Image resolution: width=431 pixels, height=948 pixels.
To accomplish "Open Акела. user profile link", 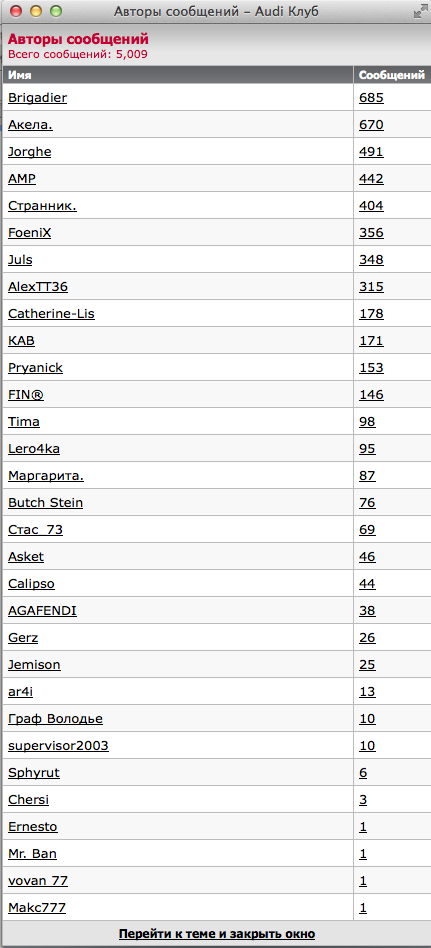I will (x=30, y=125).
